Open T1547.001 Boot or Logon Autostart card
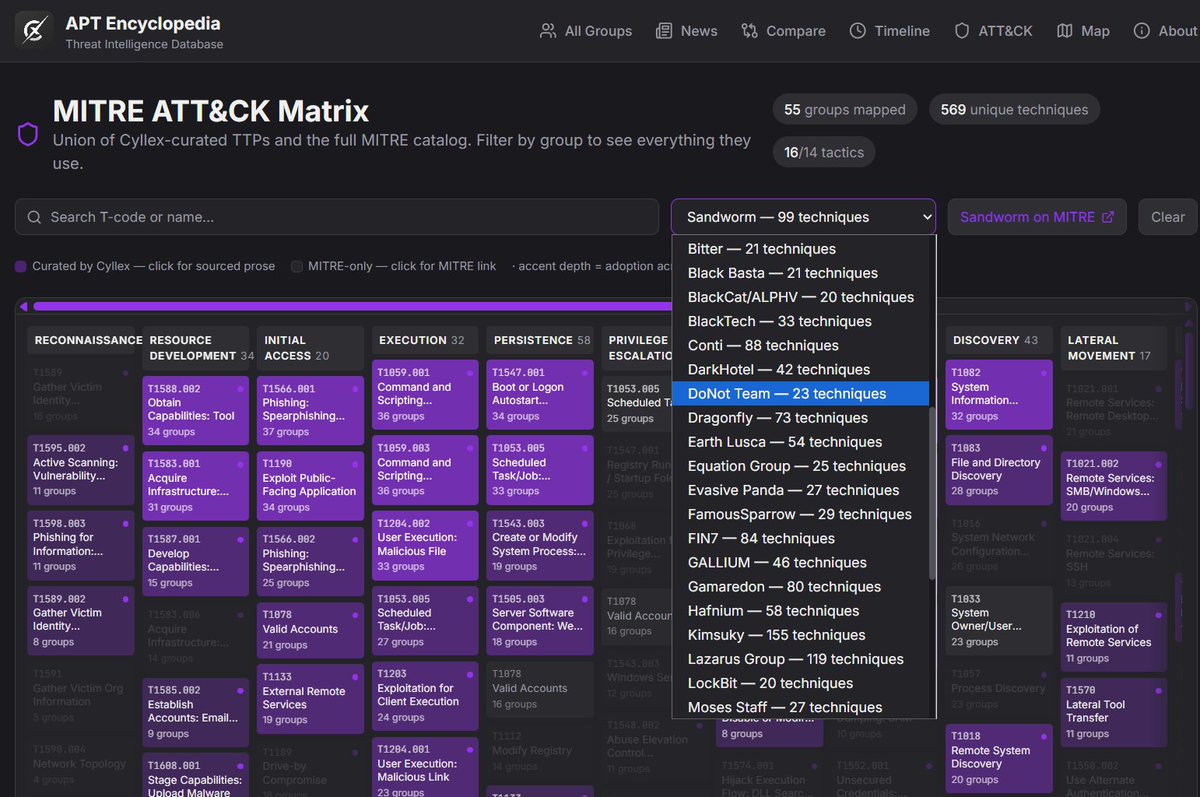The width and height of the screenshot is (1200, 797). tap(541, 395)
